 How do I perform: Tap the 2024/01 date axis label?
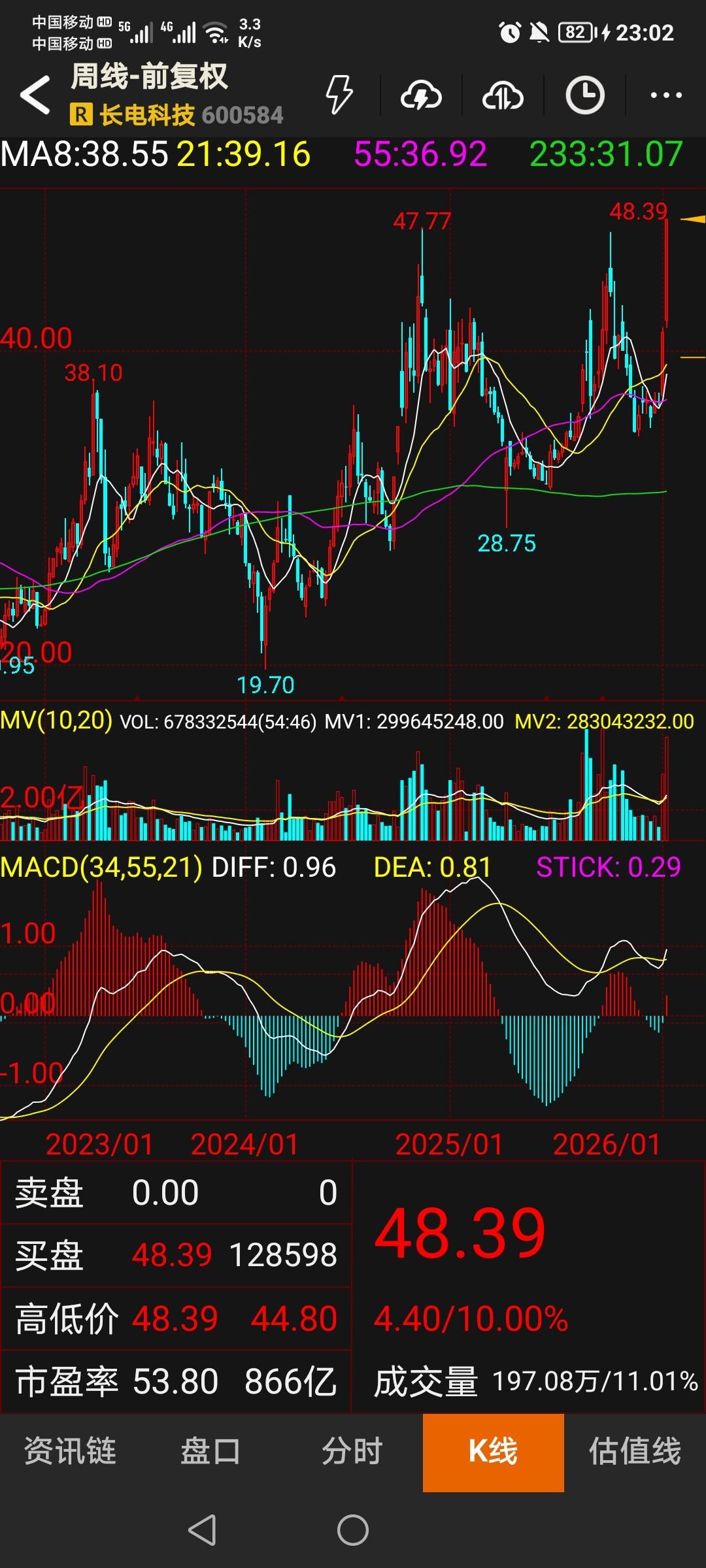(x=244, y=1144)
